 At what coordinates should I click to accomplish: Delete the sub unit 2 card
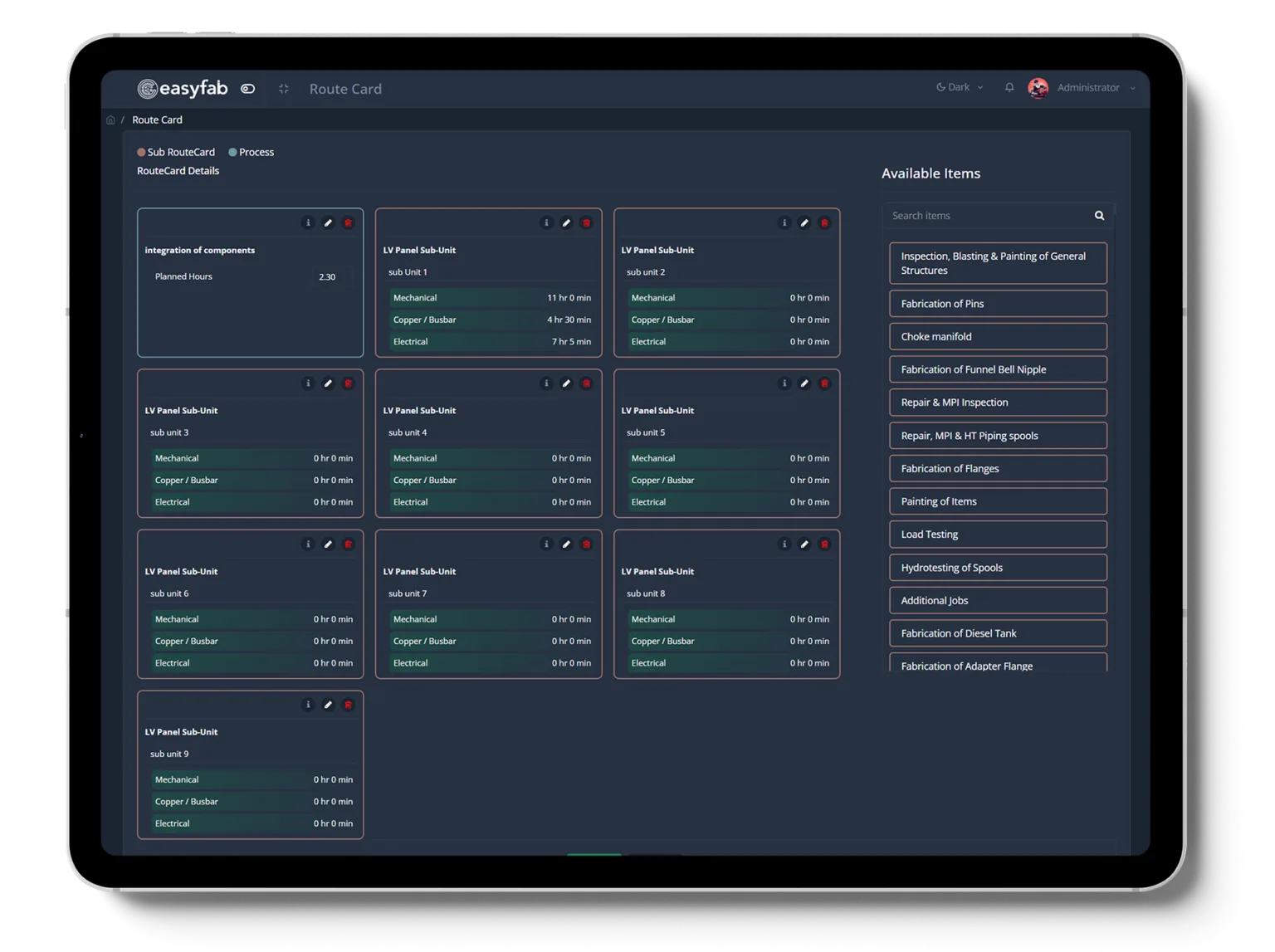(825, 223)
